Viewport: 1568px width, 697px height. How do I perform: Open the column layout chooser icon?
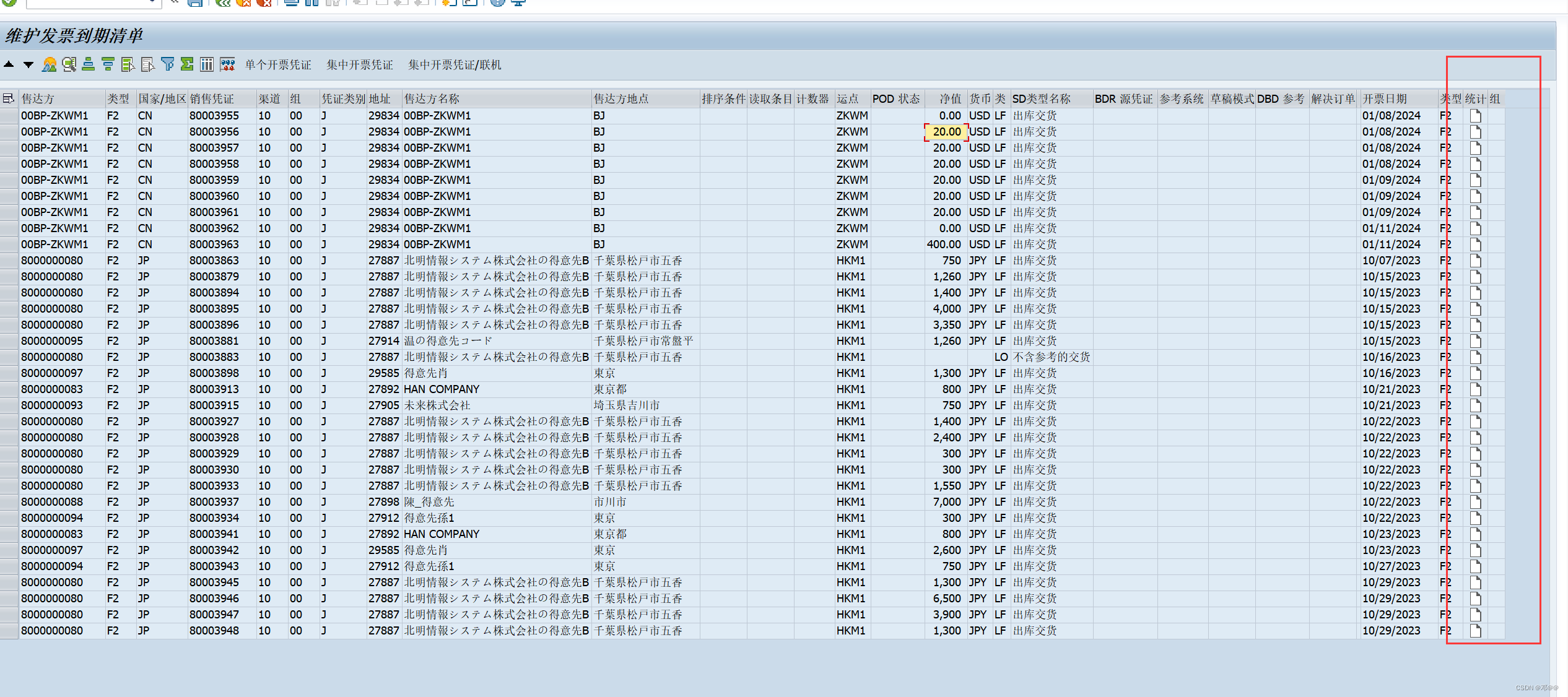click(207, 64)
